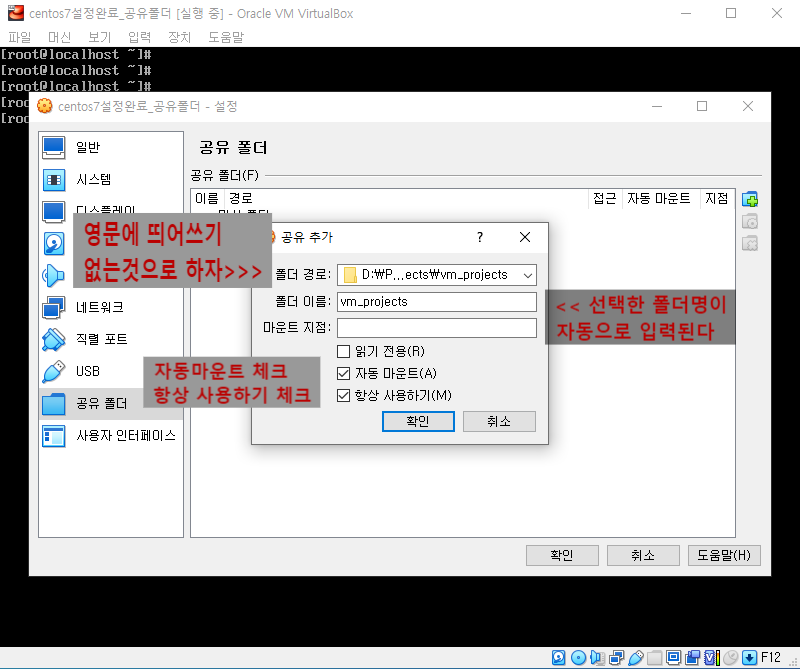
Task: Click host key arrow icon in status bar
Action: [749, 657]
